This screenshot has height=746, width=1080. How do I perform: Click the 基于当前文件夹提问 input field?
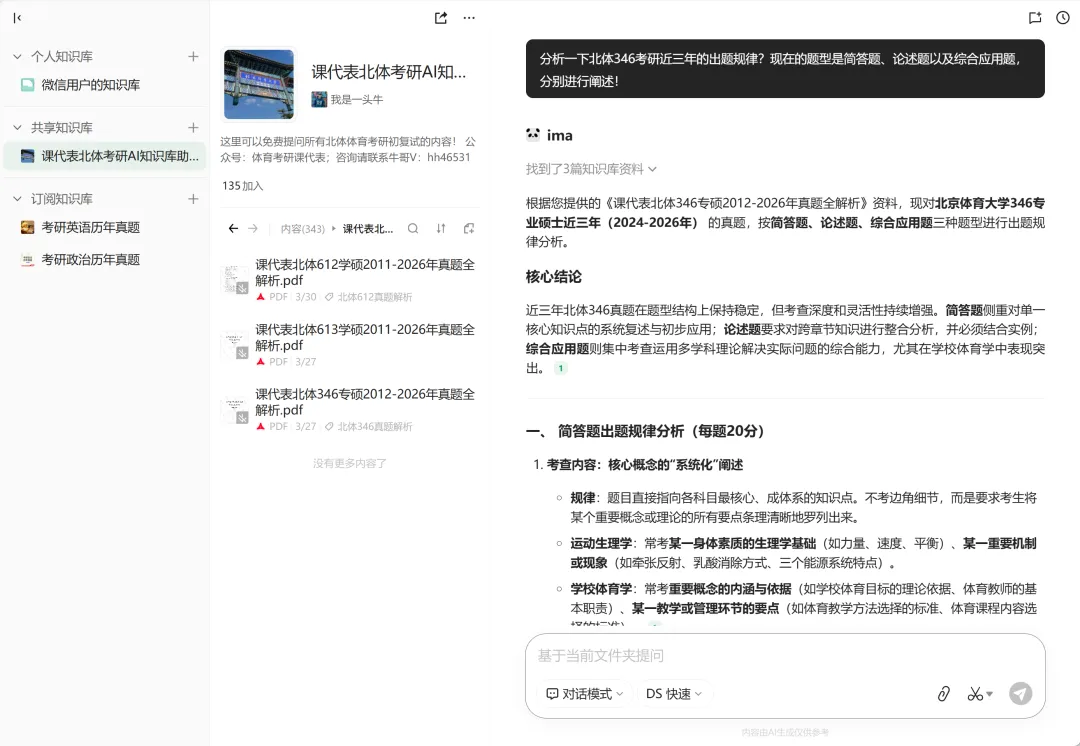click(700, 656)
